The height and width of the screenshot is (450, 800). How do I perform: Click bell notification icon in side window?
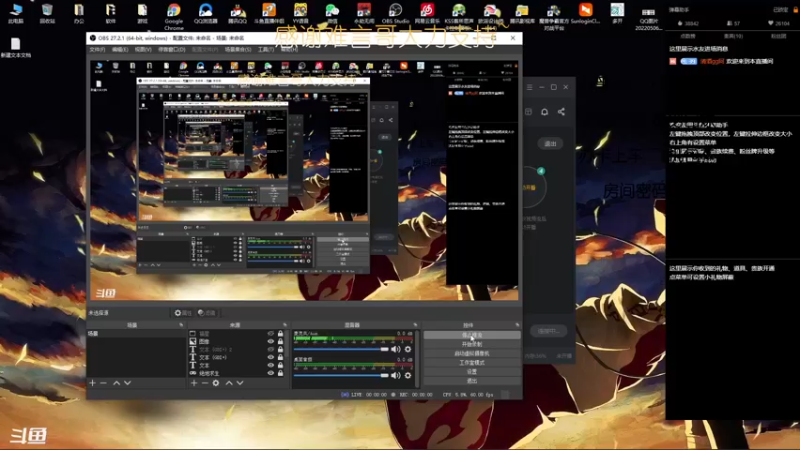point(544,112)
